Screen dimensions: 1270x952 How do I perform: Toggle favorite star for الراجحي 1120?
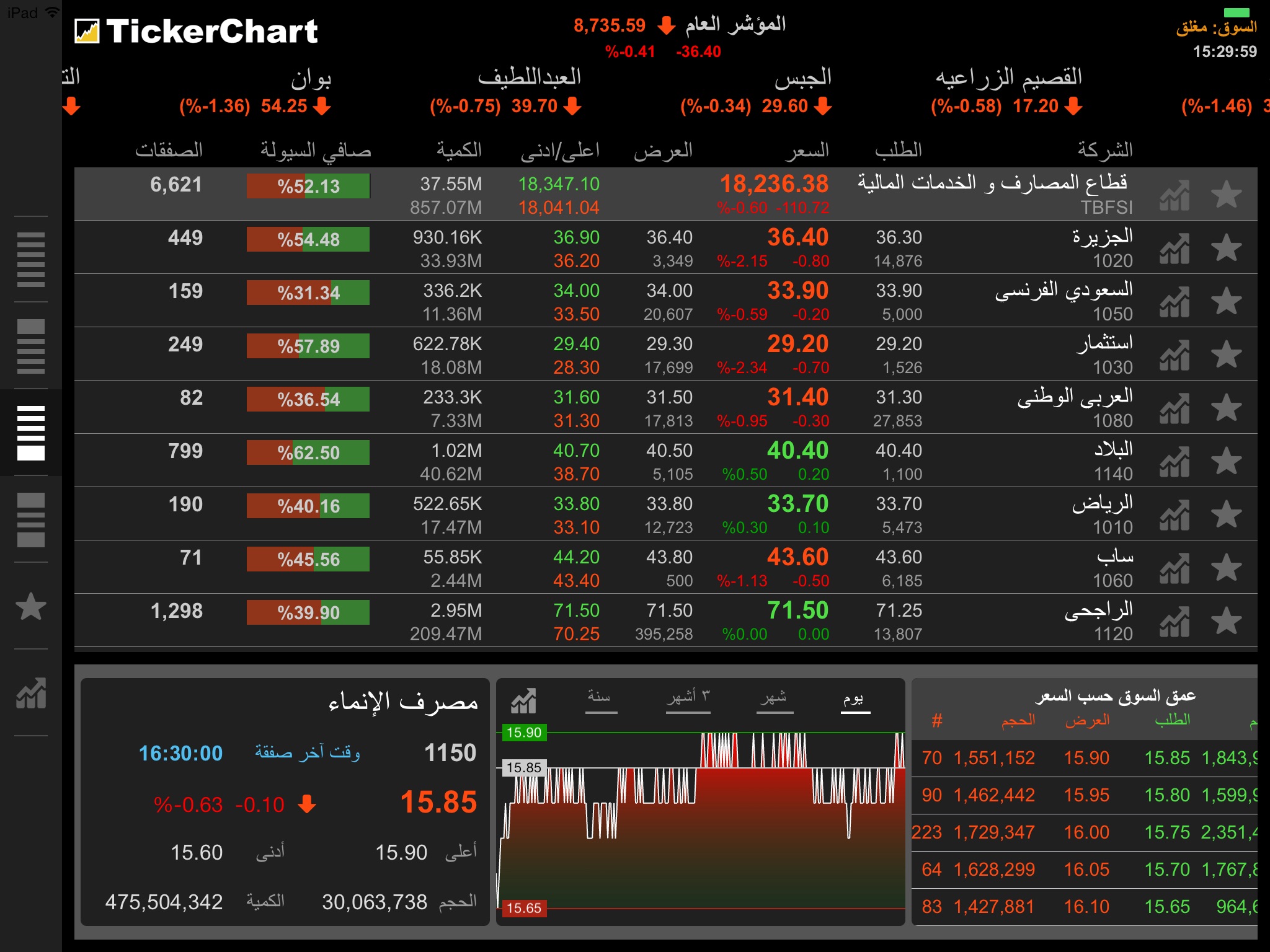point(1226,622)
